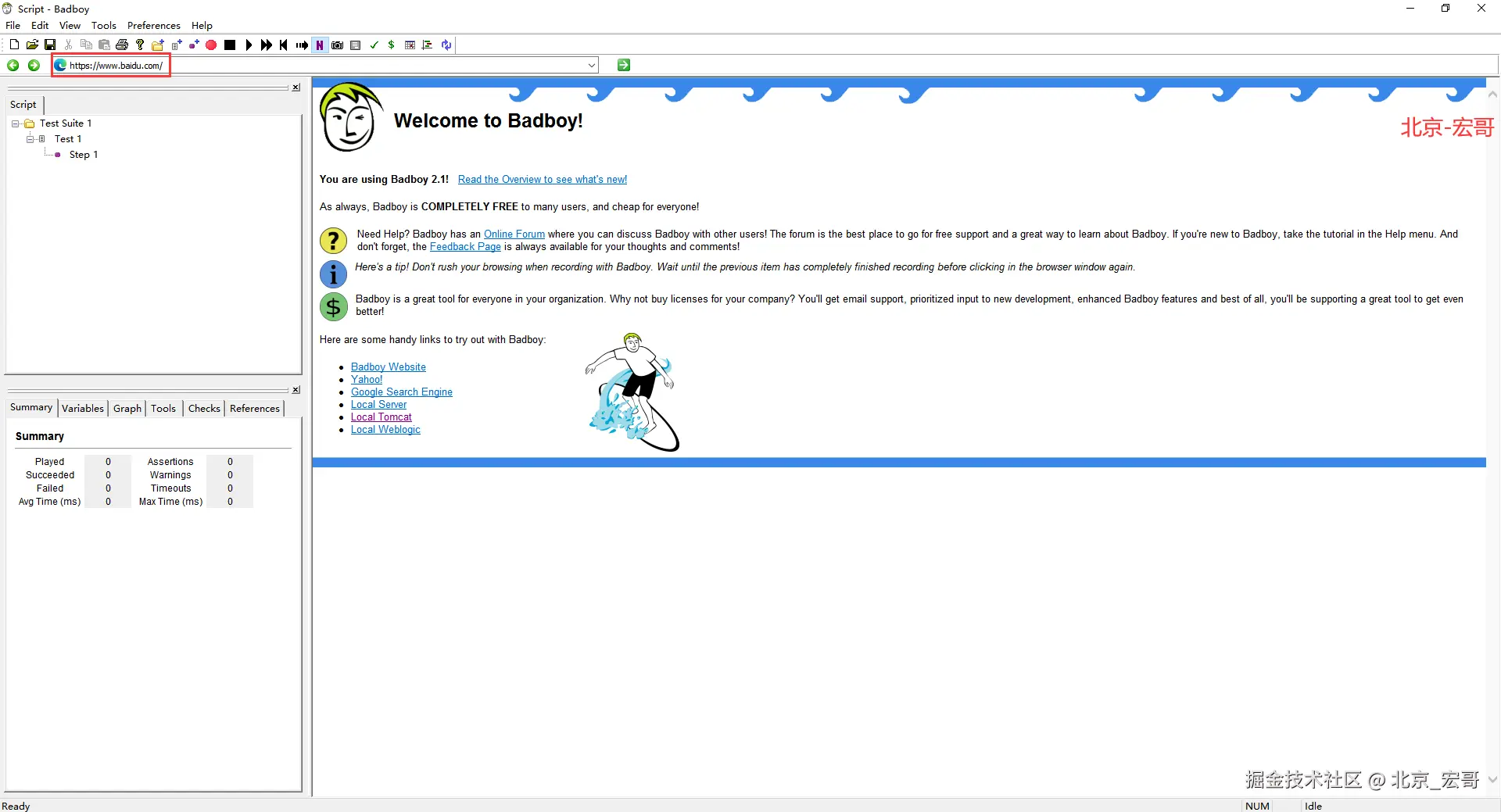Add a new Suite with folder-plus icon
Image resolution: width=1501 pixels, height=812 pixels.
click(158, 45)
